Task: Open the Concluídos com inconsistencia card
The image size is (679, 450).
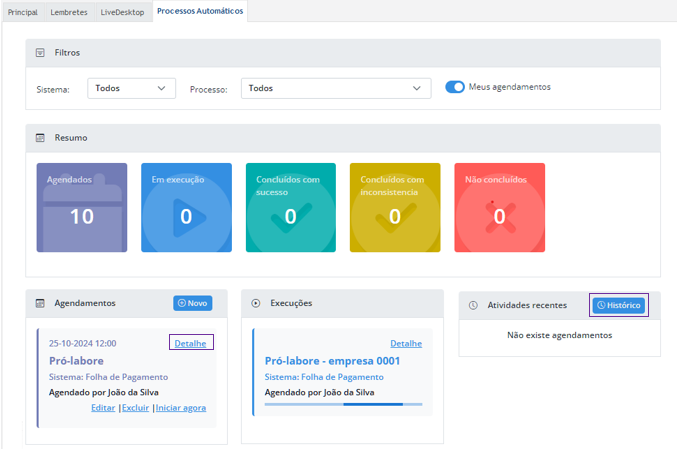Action: click(395, 207)
